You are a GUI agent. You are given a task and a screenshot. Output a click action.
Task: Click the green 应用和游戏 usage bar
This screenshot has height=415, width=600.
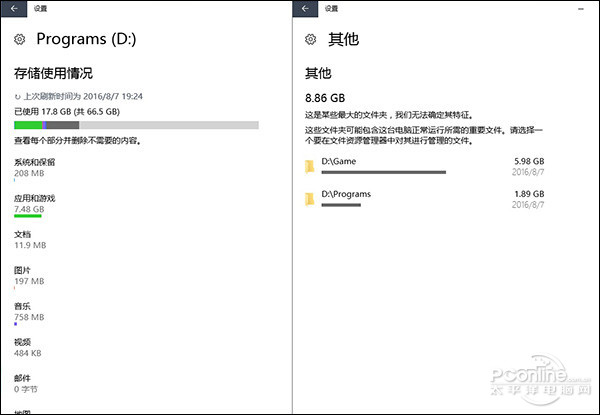[x=28, y=216]
